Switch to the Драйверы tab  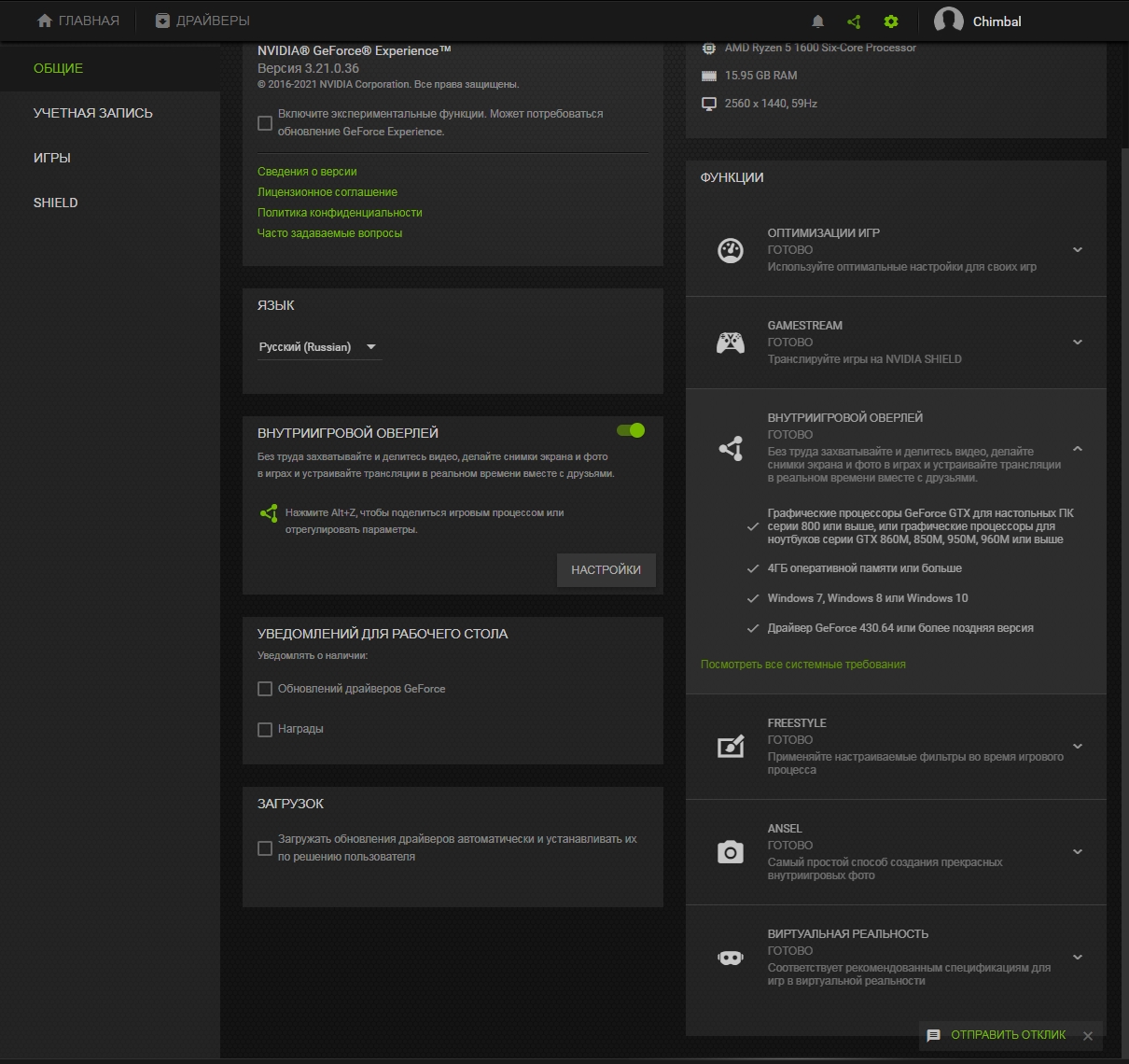pos(202,21)
